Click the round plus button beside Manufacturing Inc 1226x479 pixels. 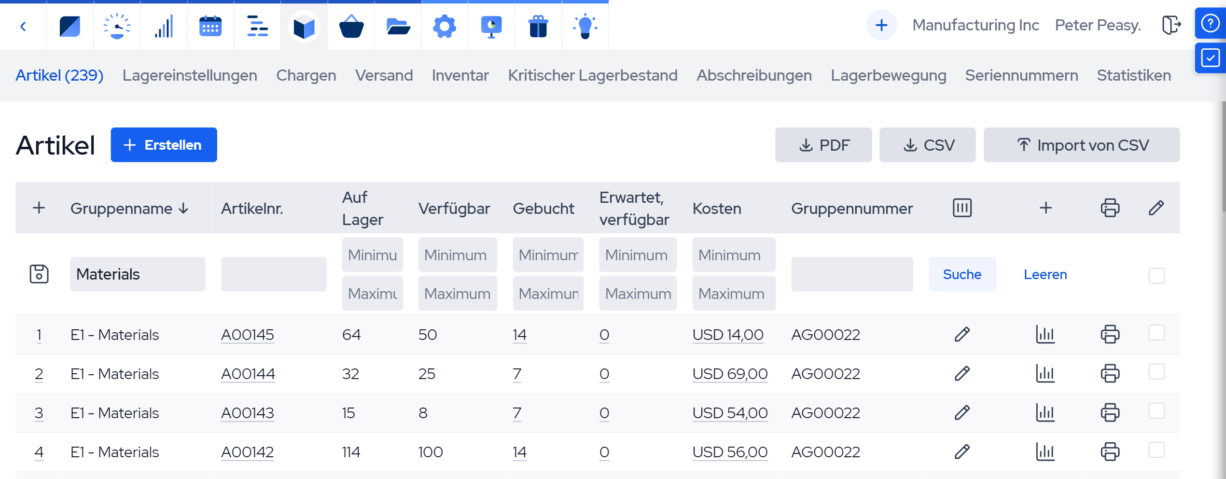tap(881, 26)
